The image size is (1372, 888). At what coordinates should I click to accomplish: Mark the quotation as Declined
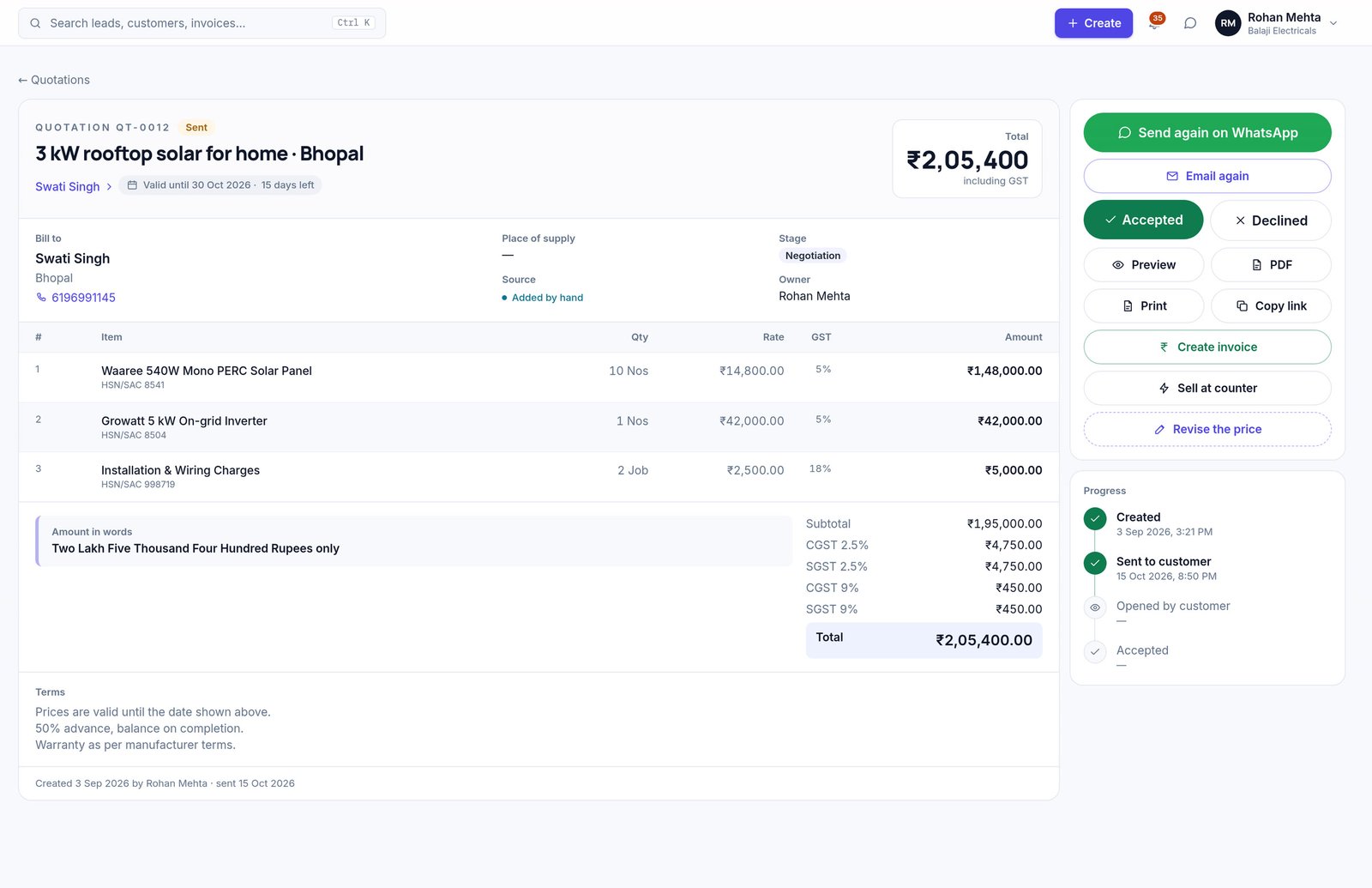[x=1271, y=220]
